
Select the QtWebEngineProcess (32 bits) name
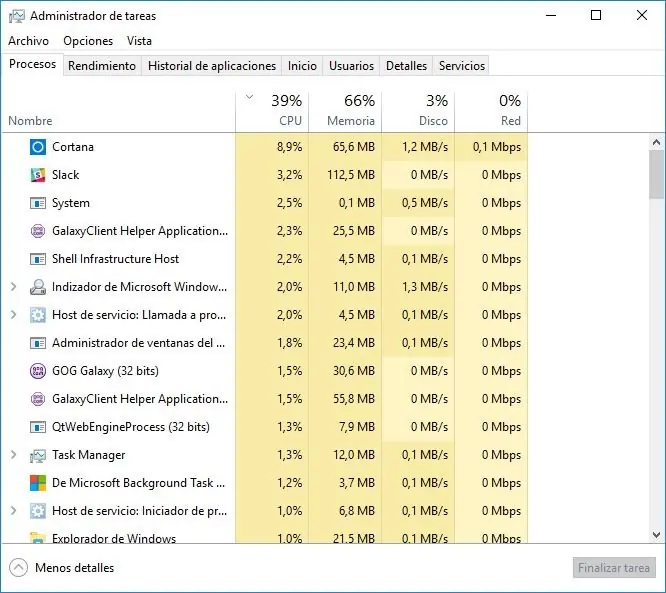130,427
